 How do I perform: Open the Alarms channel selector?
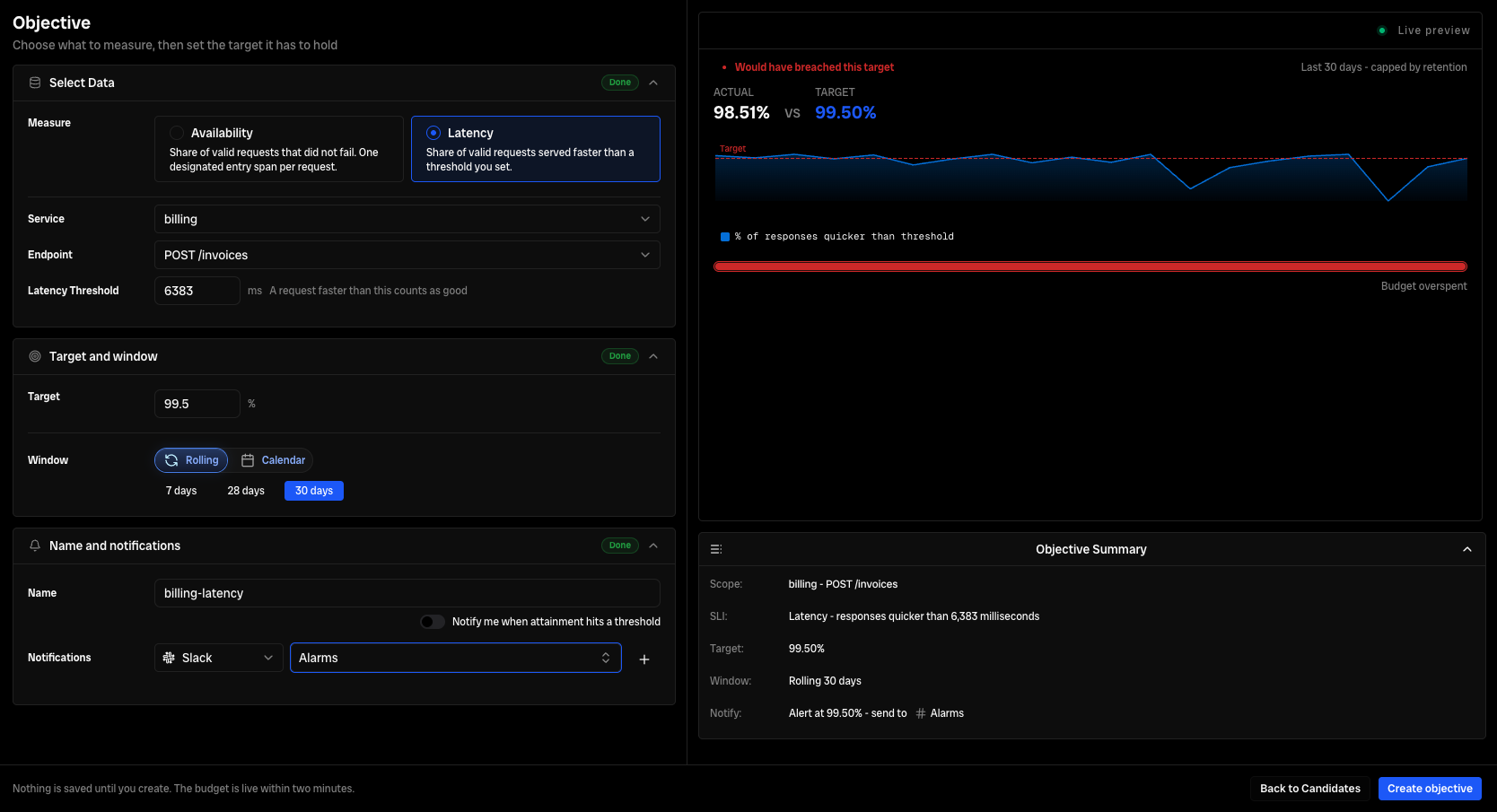pyautogui.click(x=456, y=658)
